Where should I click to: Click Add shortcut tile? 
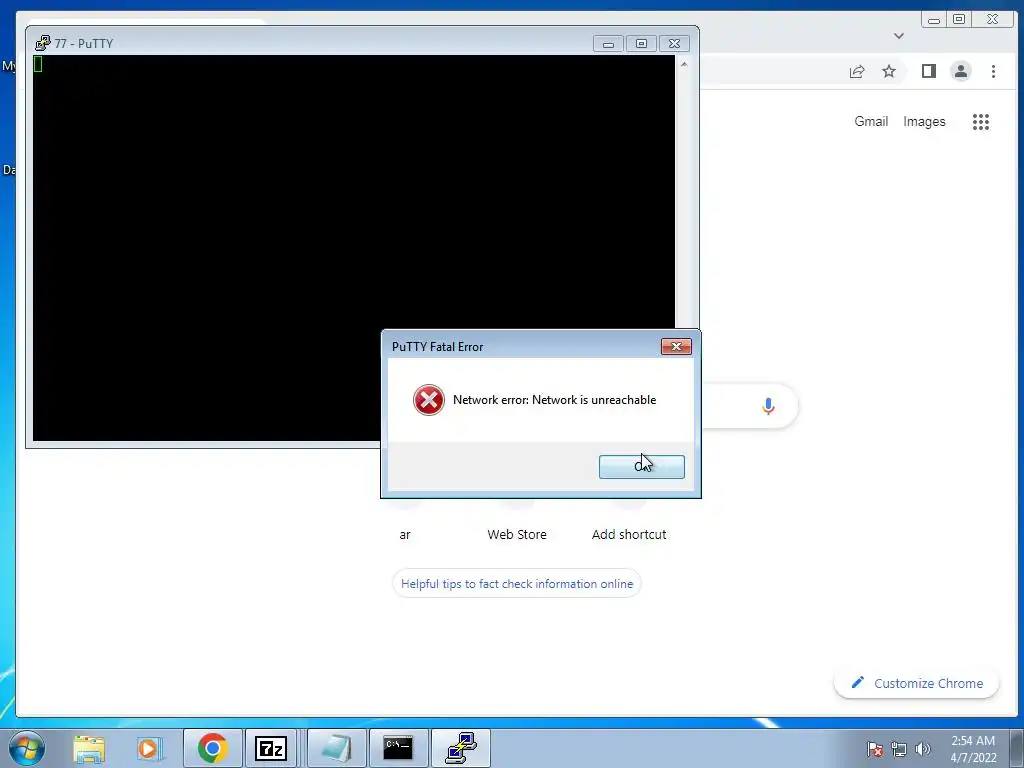tap(629, 534)
